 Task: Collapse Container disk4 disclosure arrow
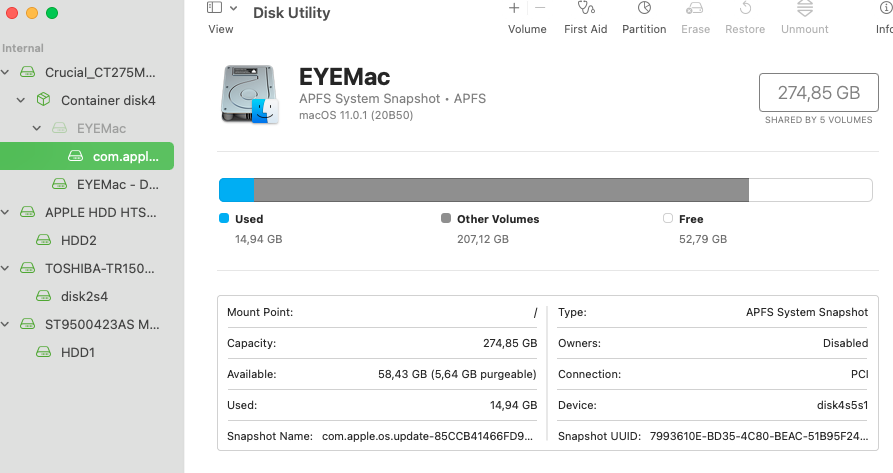21,100
